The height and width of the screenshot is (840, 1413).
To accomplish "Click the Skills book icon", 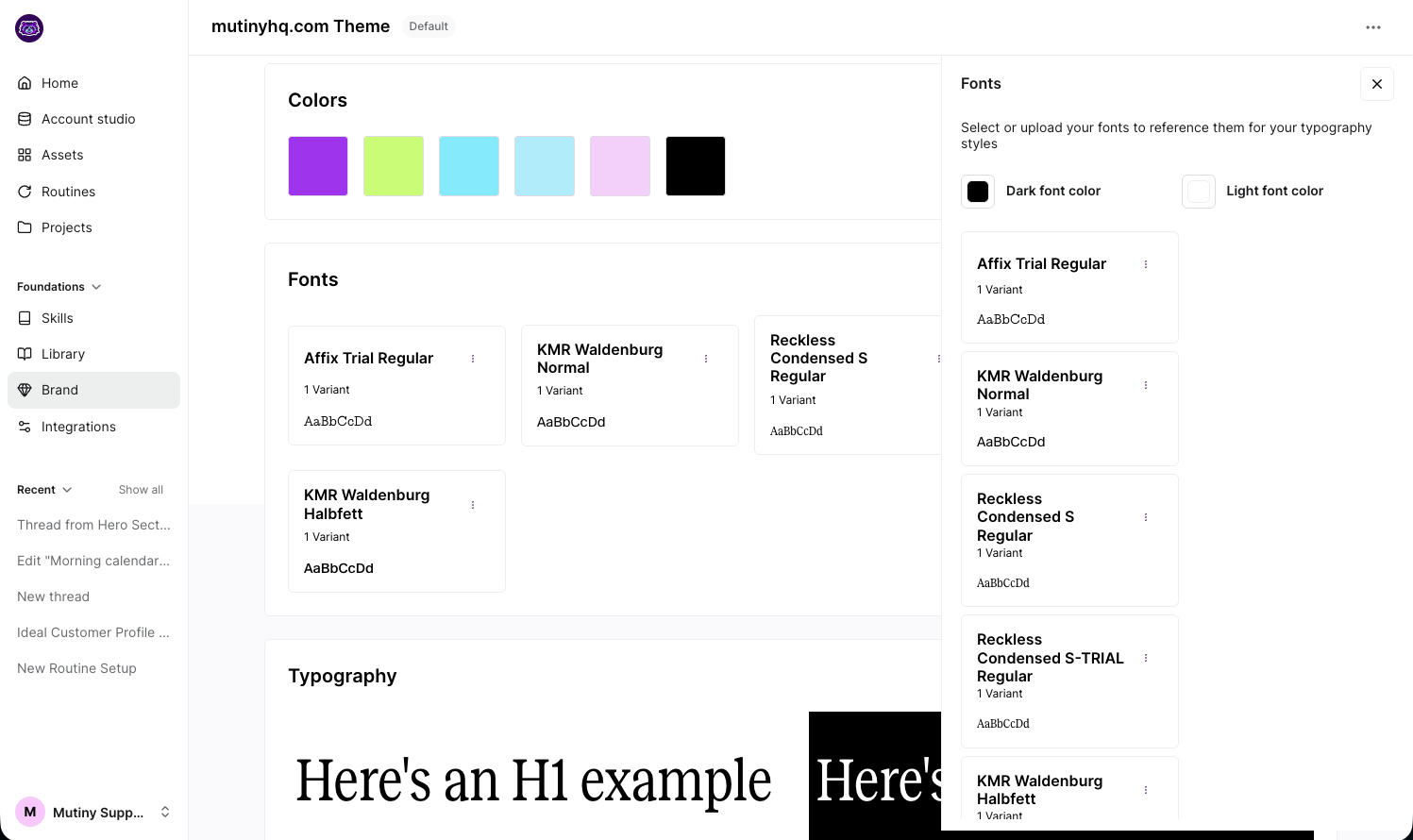I will point(25,318).
